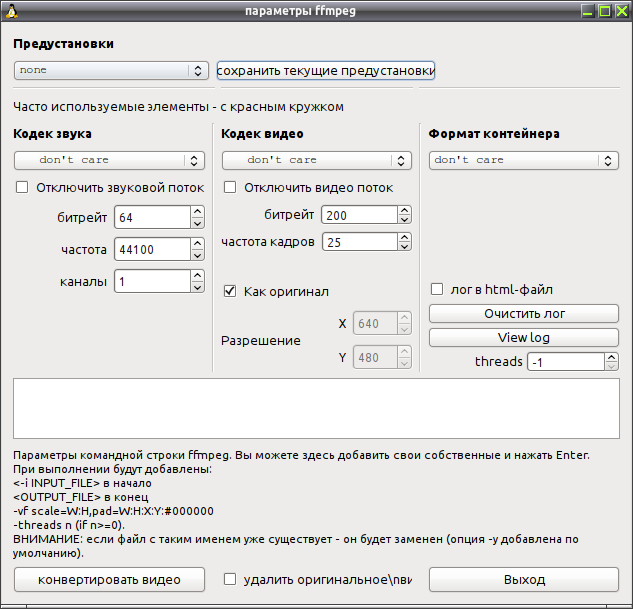Toggle the delete original file checkbox
The height and width of the screenshot is (609, 633).
click(230, 579)
